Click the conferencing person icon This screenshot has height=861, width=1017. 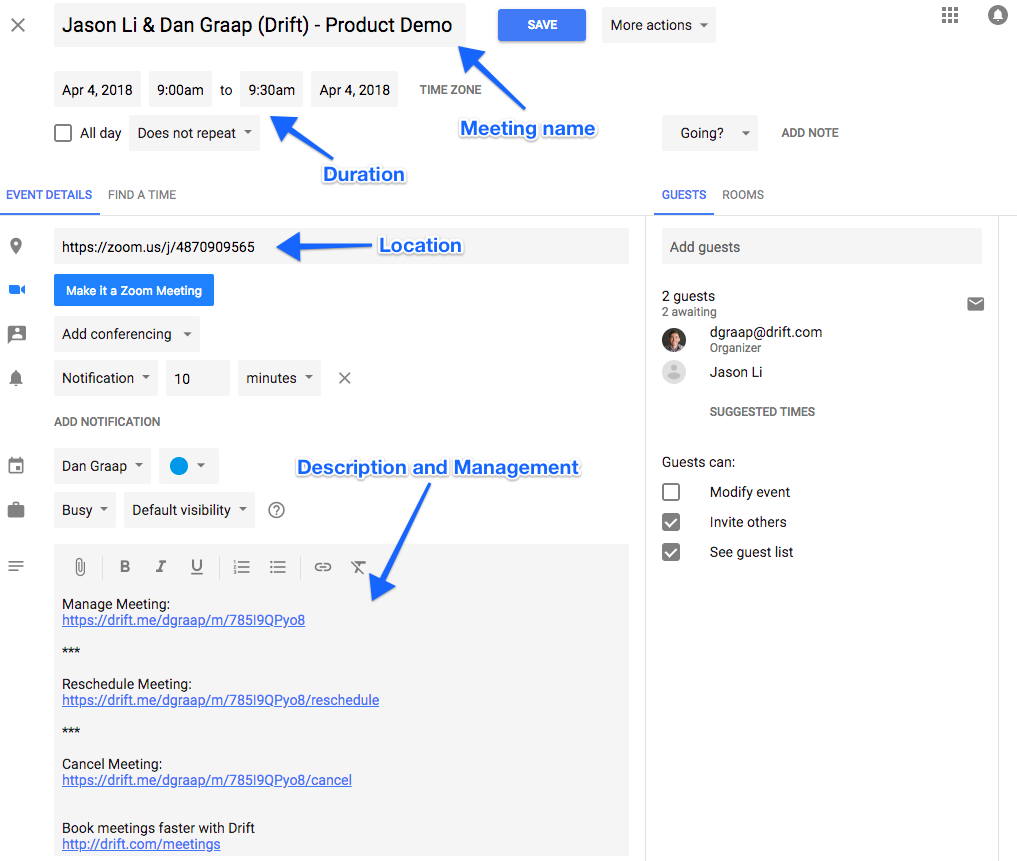tap(16, 333)
